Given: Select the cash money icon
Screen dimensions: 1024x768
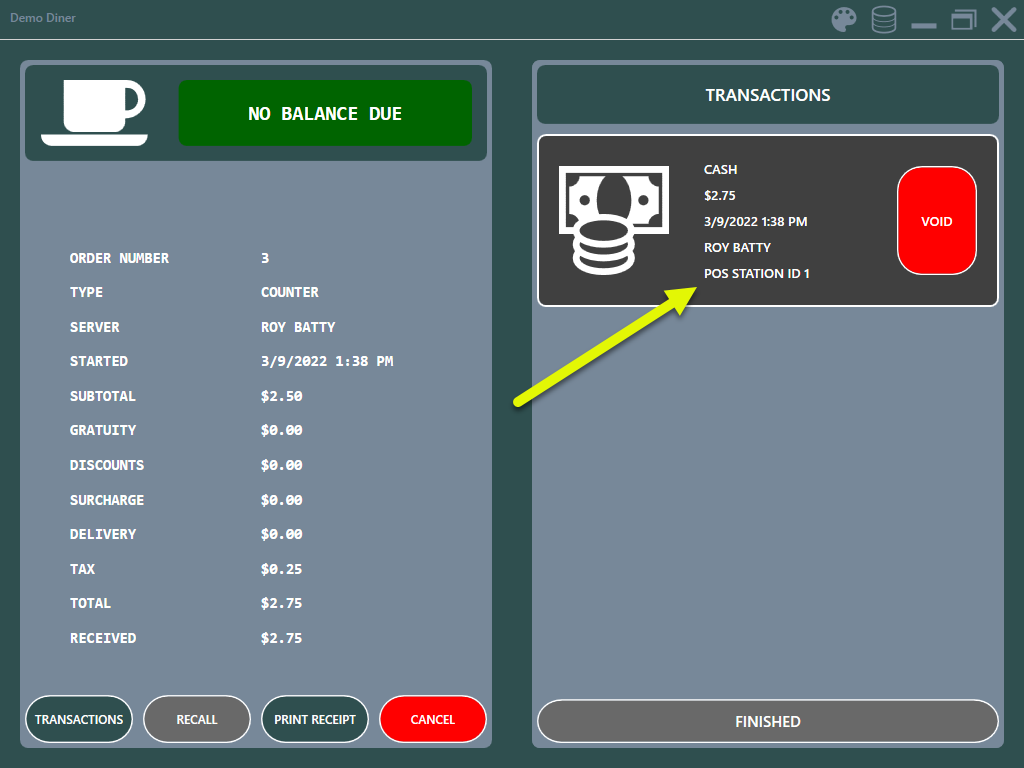Looking at the screenshot, I should pos(613,220).
